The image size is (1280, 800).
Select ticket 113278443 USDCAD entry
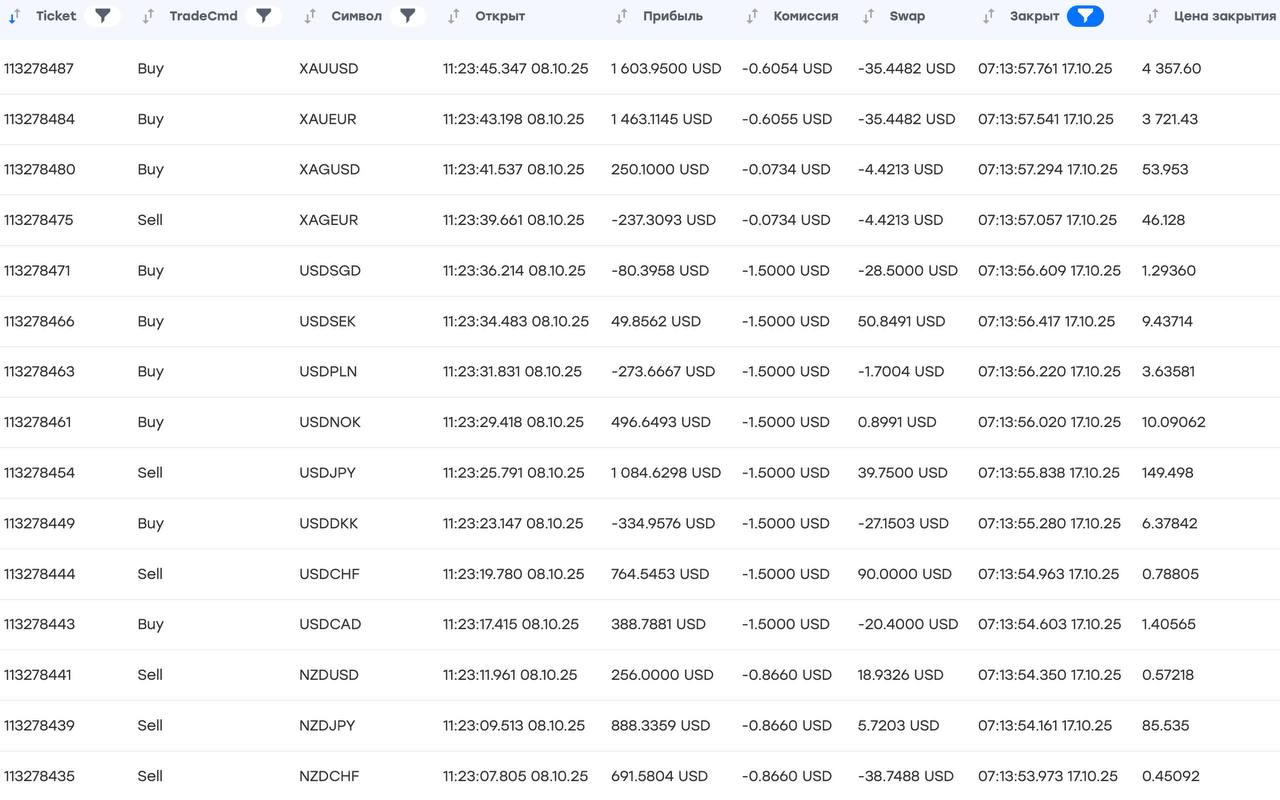point(39,624)
